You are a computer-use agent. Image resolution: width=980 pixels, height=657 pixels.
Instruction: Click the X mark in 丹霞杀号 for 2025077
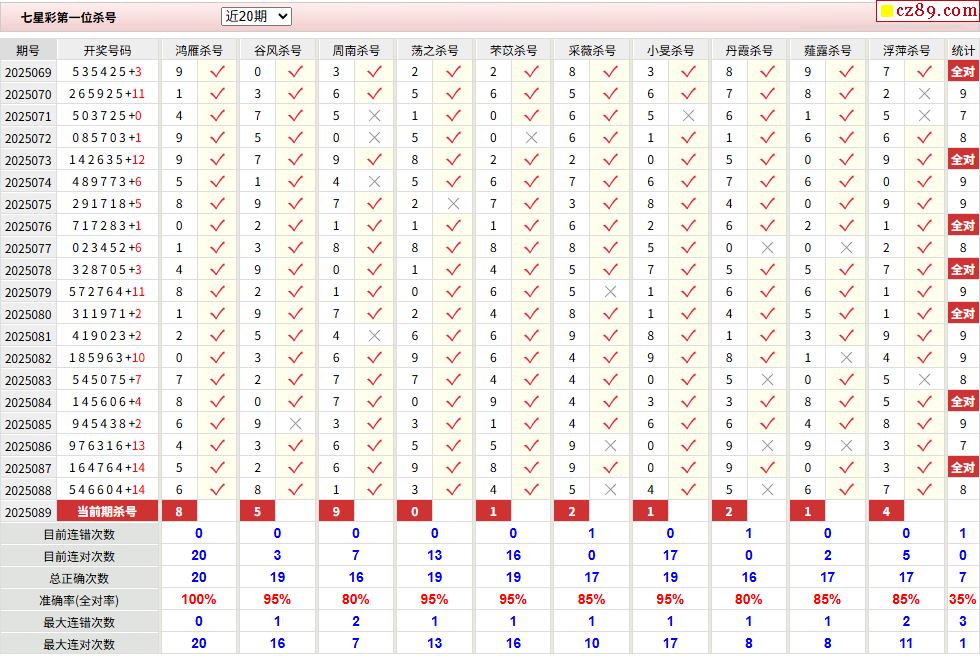[768, 248]
